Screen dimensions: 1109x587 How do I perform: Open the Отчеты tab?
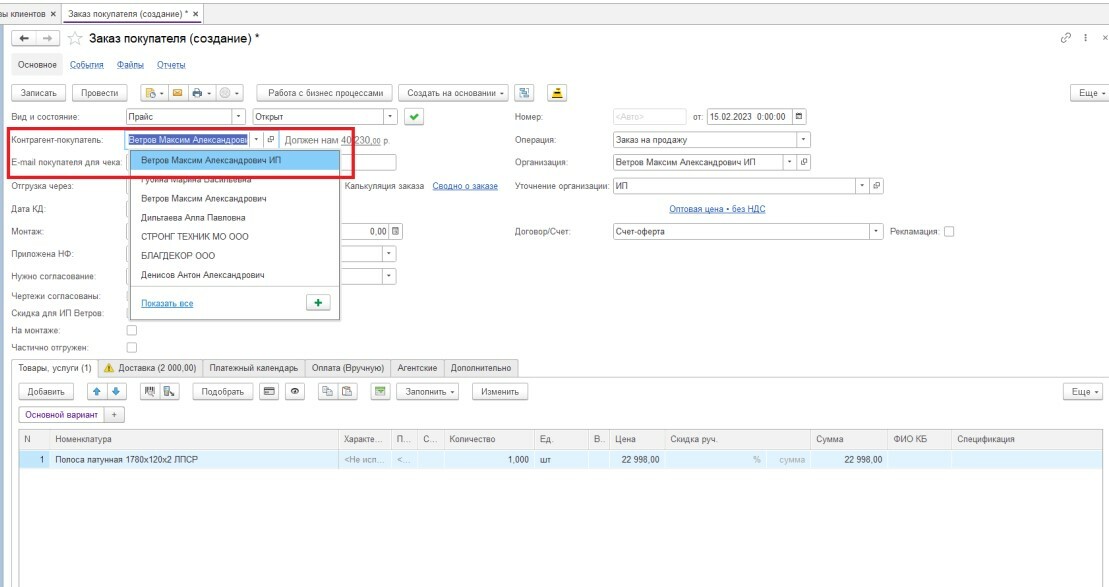(x=171, y=64)
